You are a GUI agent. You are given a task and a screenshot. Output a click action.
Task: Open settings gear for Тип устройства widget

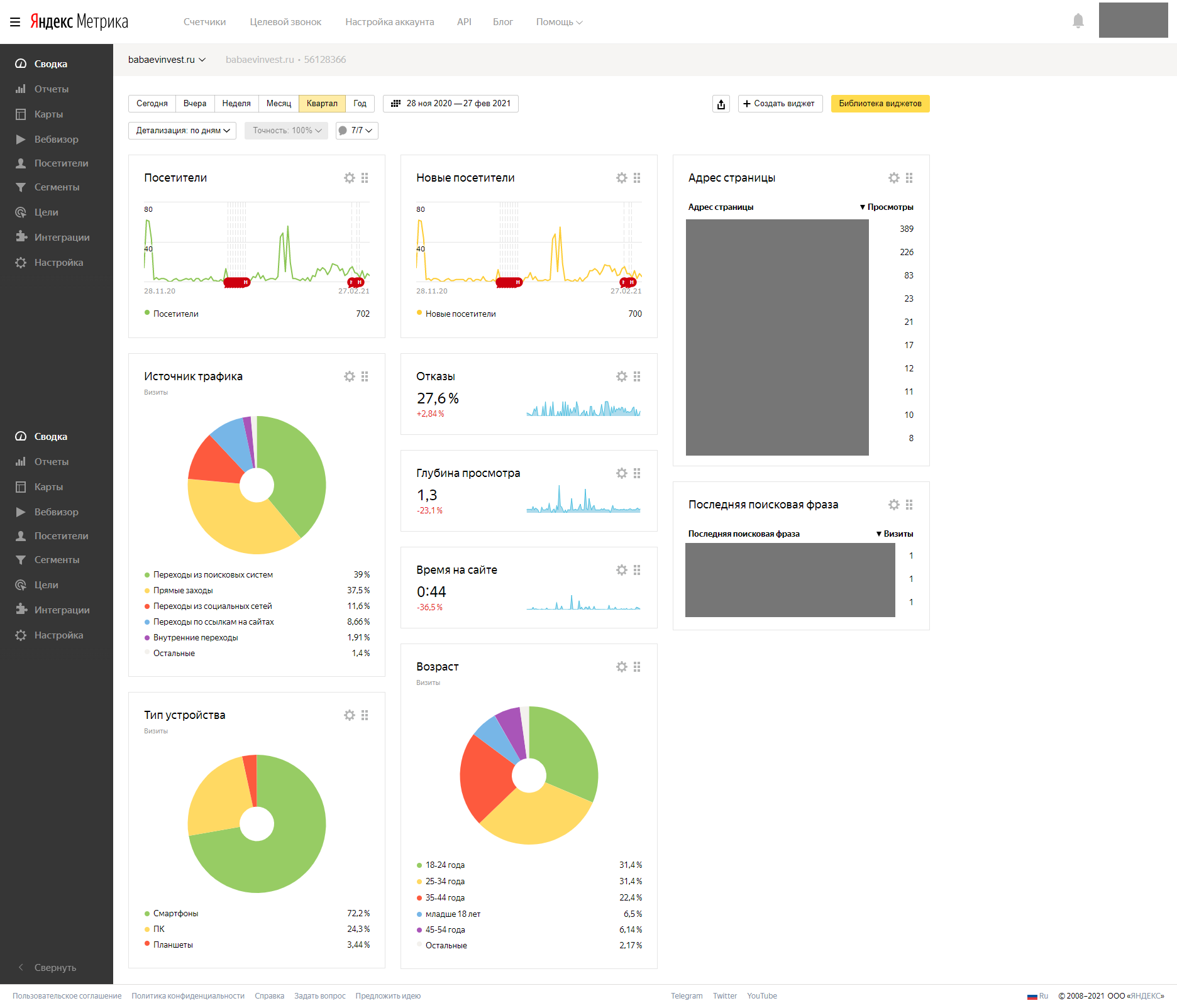pyautogui.click(x=350, y=715)
